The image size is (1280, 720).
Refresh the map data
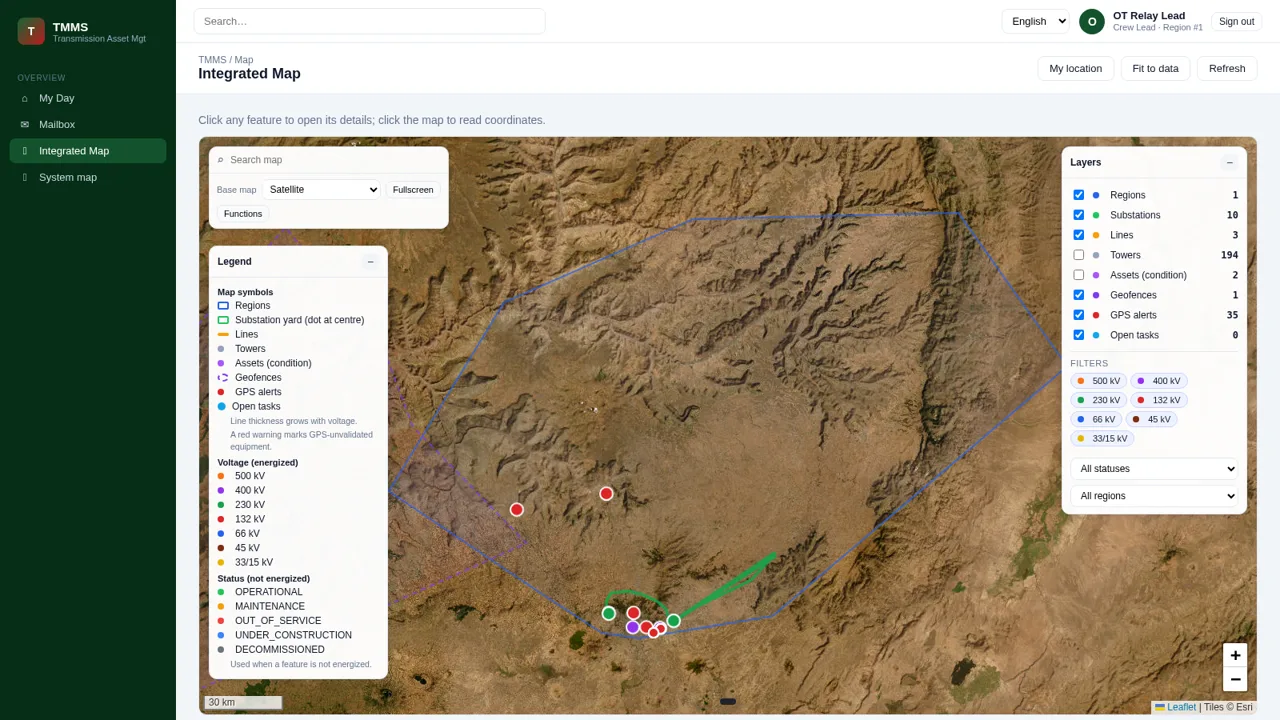[1227, 68]
